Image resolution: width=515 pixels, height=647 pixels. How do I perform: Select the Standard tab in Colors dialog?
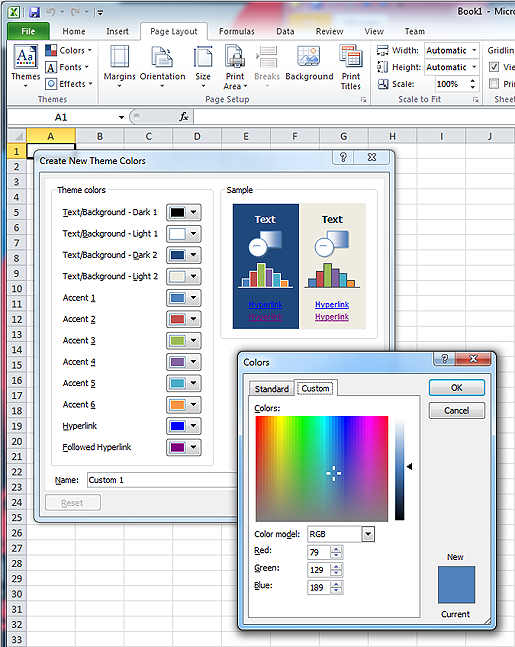click(x=272, y=389)
